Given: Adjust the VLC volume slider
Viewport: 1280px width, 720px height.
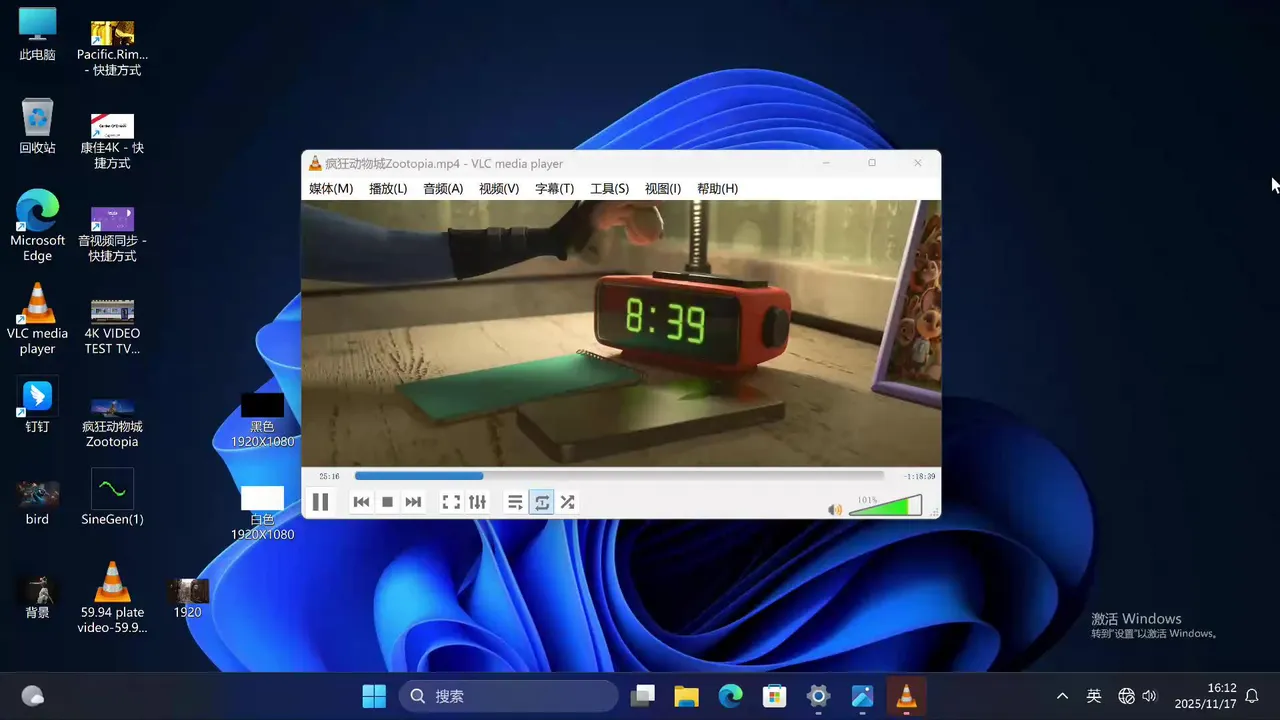Looking at the screenshot, I should pos(885,506).
